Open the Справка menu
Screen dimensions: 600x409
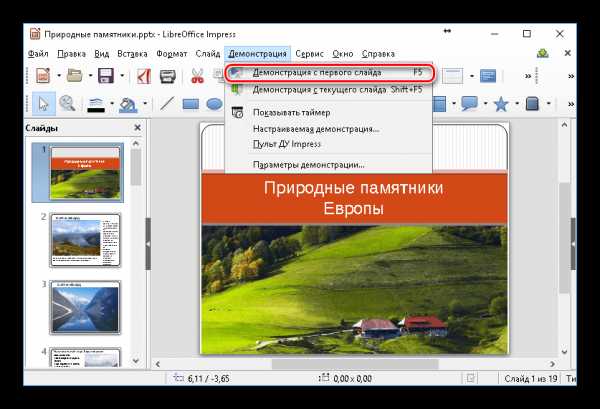[x=378, y=54]
